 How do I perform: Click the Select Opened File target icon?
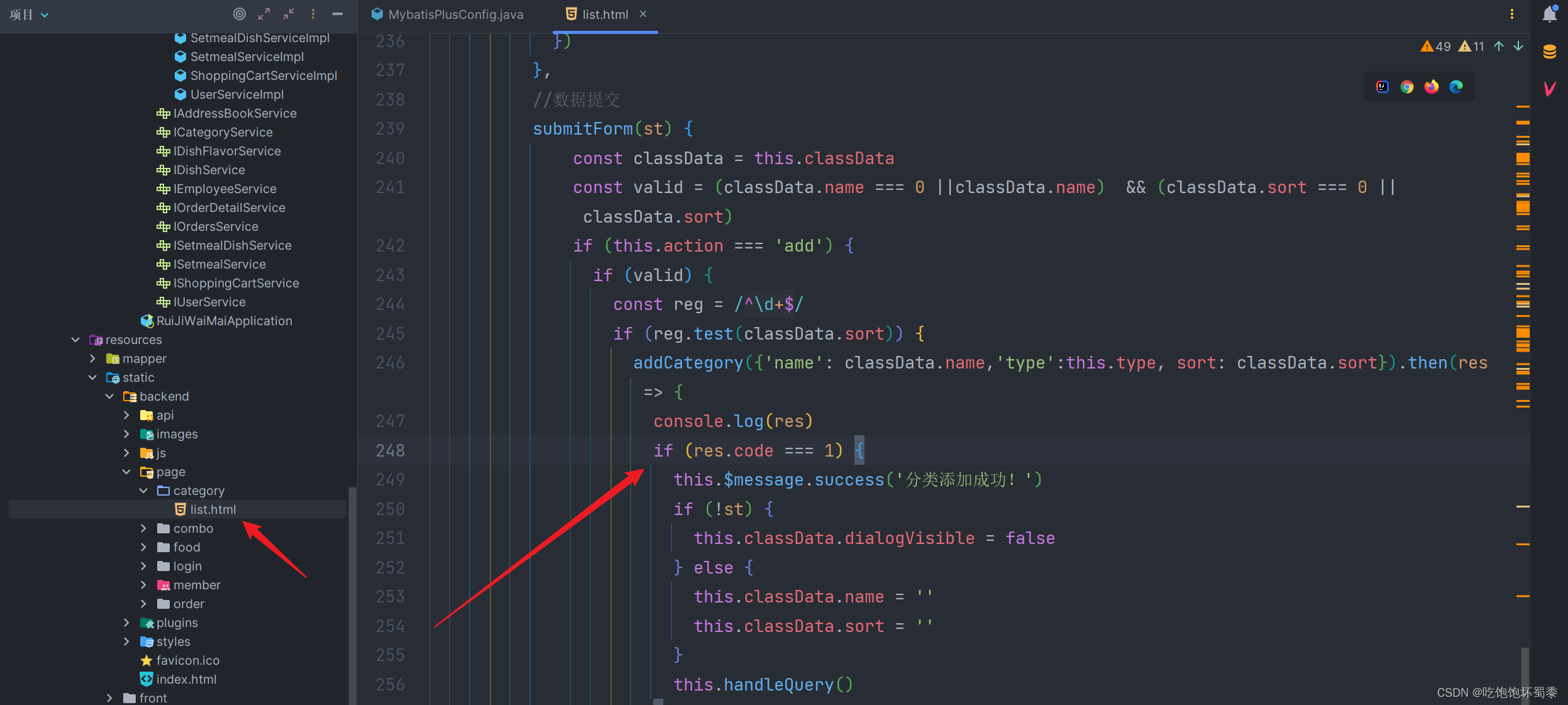(239, 14)
